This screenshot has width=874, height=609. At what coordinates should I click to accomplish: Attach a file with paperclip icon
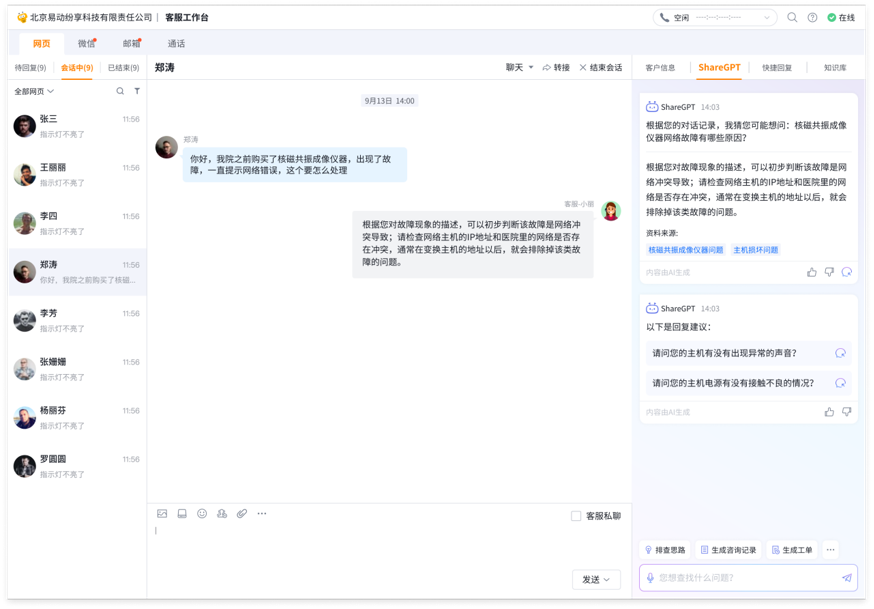coord(242,513)
